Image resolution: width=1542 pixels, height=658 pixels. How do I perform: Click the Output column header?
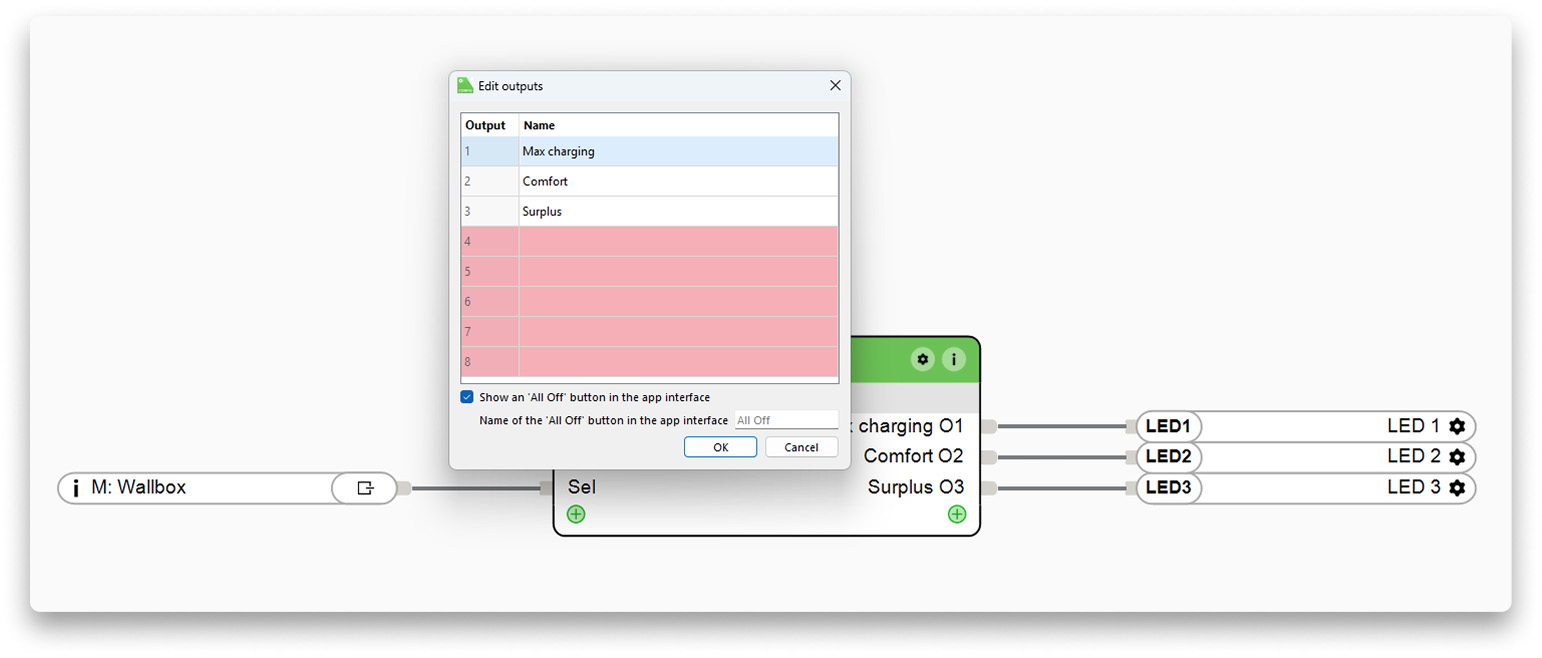click(x=487, y=125)
